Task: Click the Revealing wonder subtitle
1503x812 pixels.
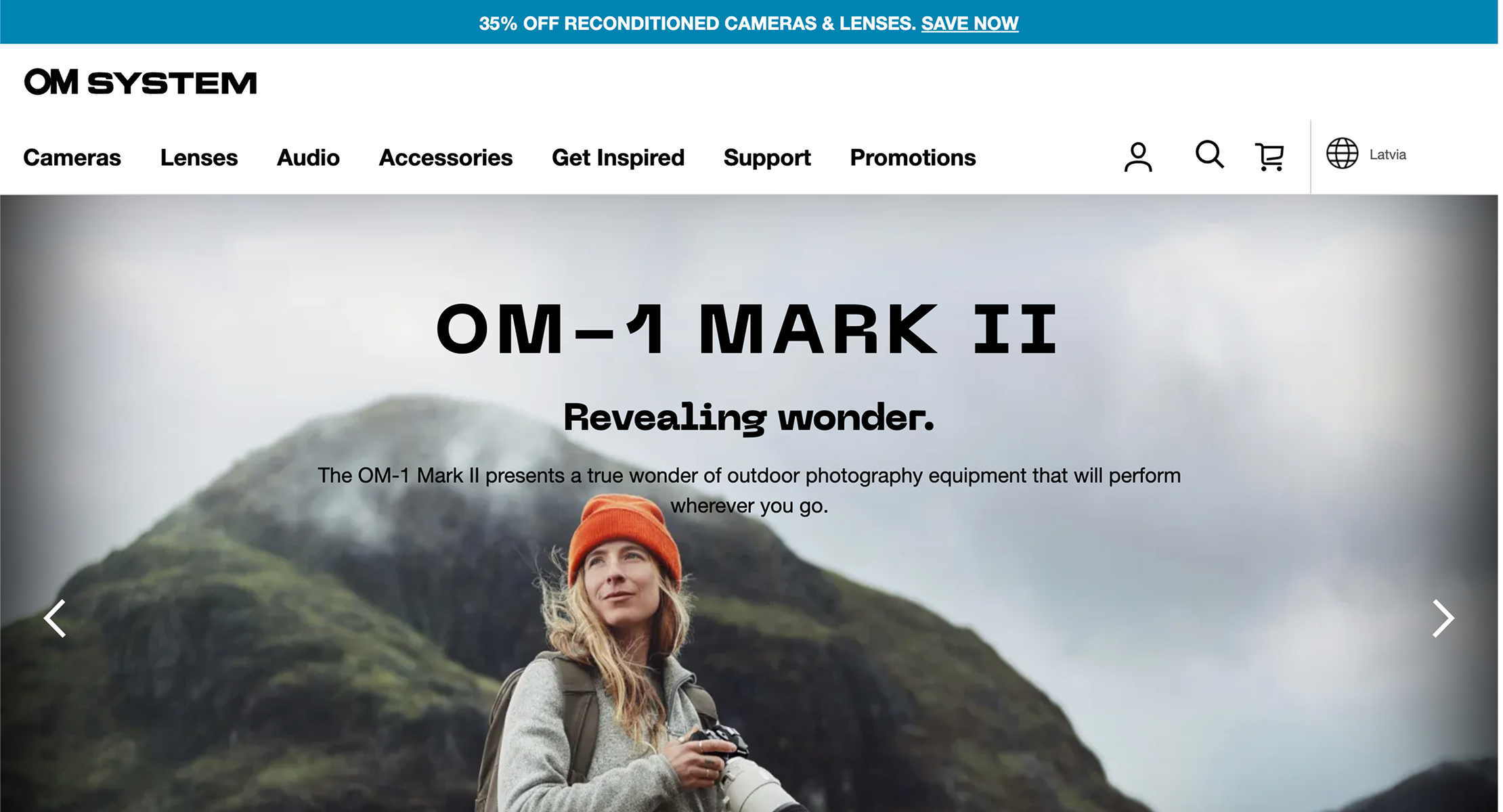Action: click(749, 418)
